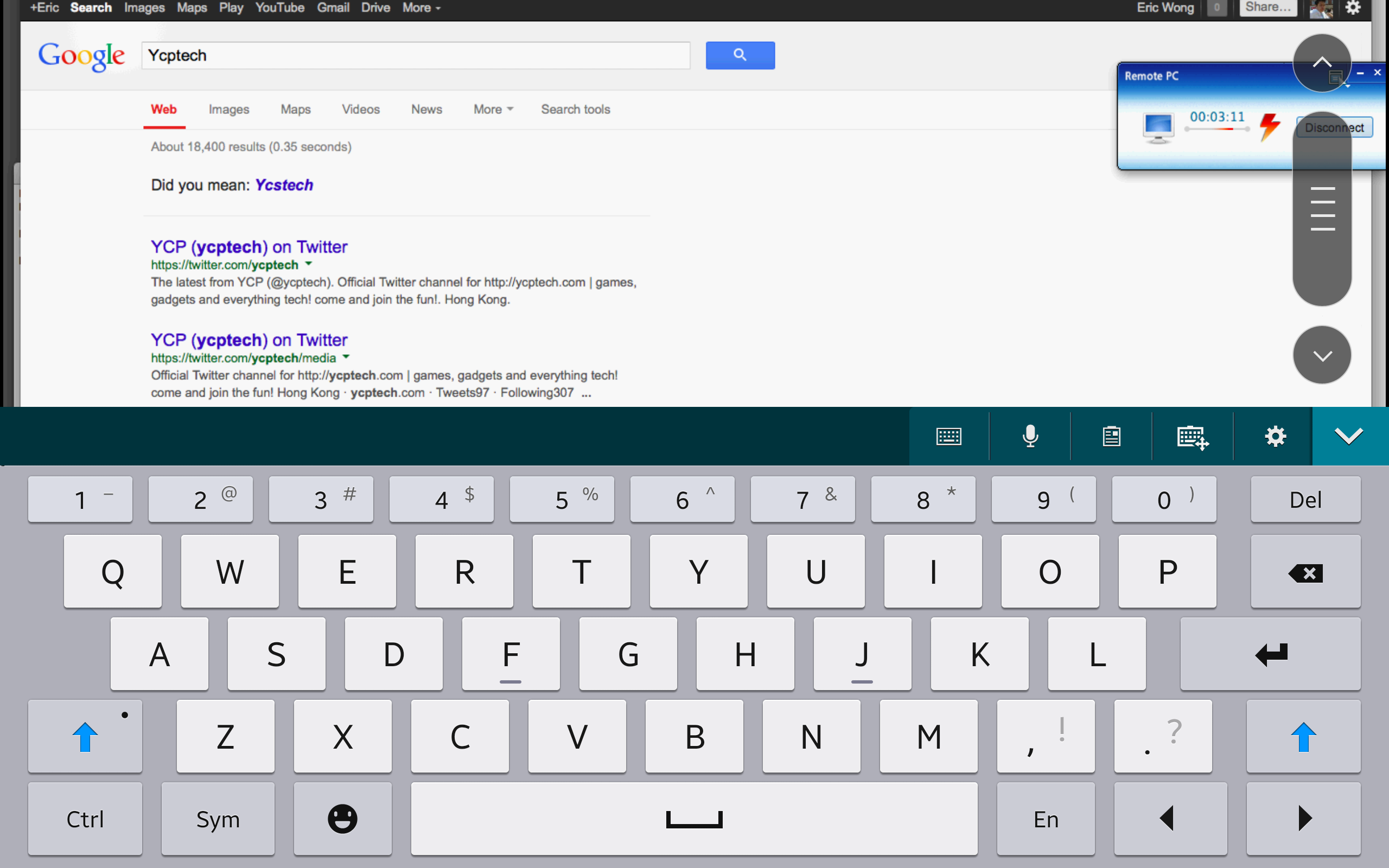Open green arrow beside twitter.com/ycptech/media URL

pos(346,357)
